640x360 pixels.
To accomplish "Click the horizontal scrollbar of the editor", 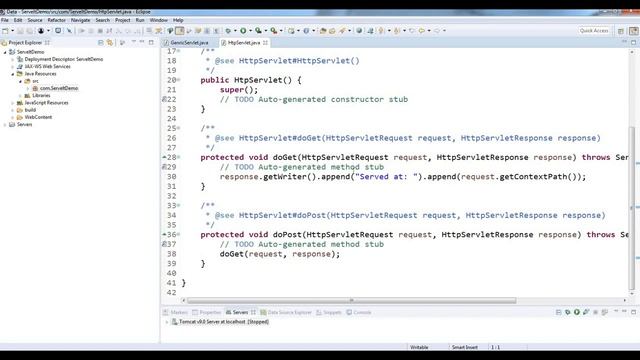I will click(x=351, y=300).
